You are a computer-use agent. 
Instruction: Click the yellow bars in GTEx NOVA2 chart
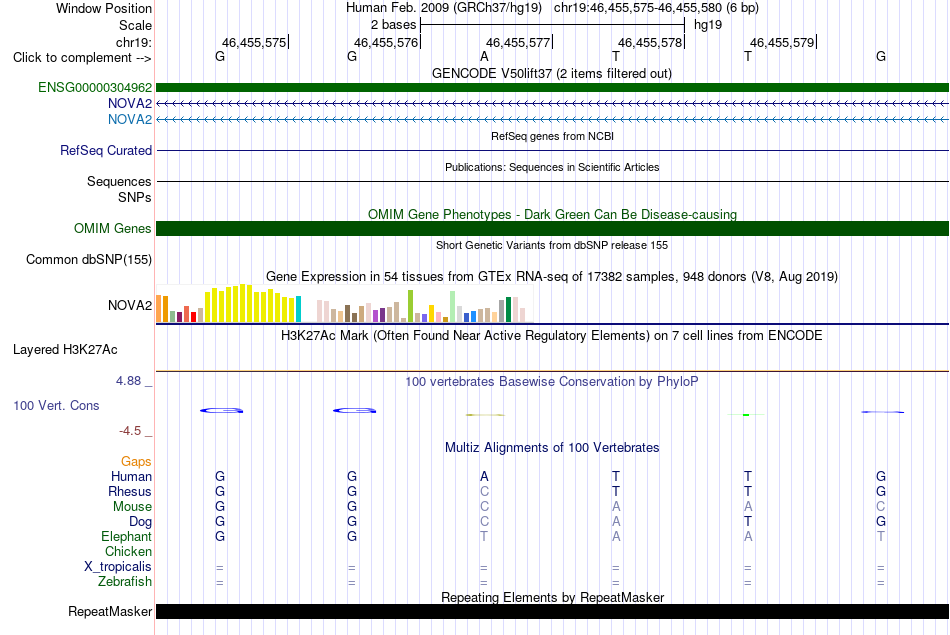[253, 304]
